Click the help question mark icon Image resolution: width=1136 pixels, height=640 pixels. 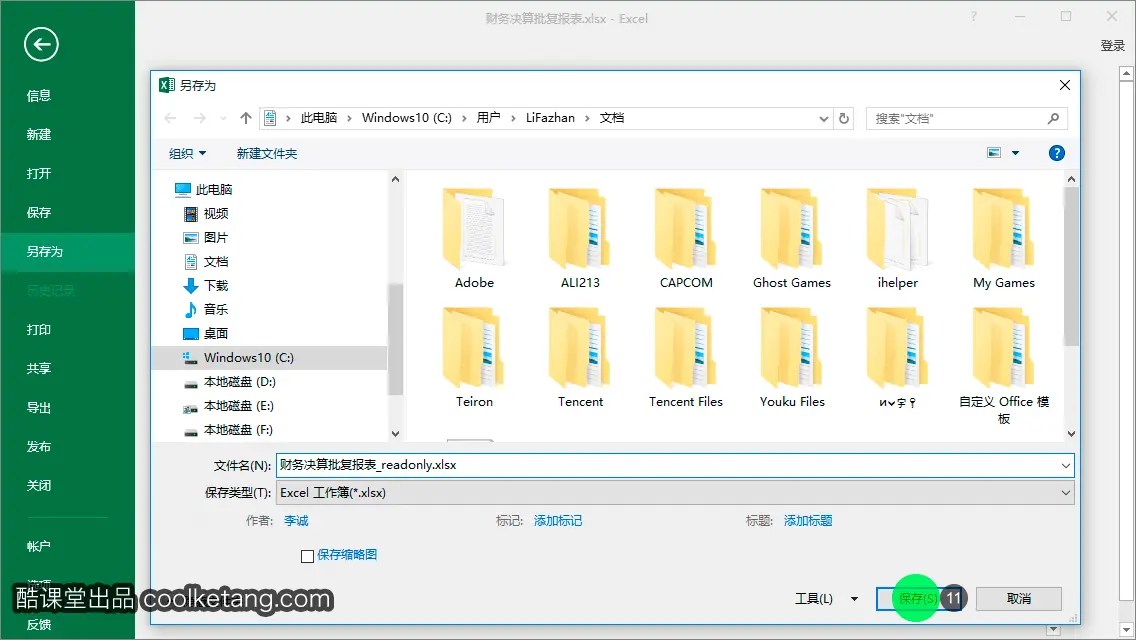click(1056, 153)
